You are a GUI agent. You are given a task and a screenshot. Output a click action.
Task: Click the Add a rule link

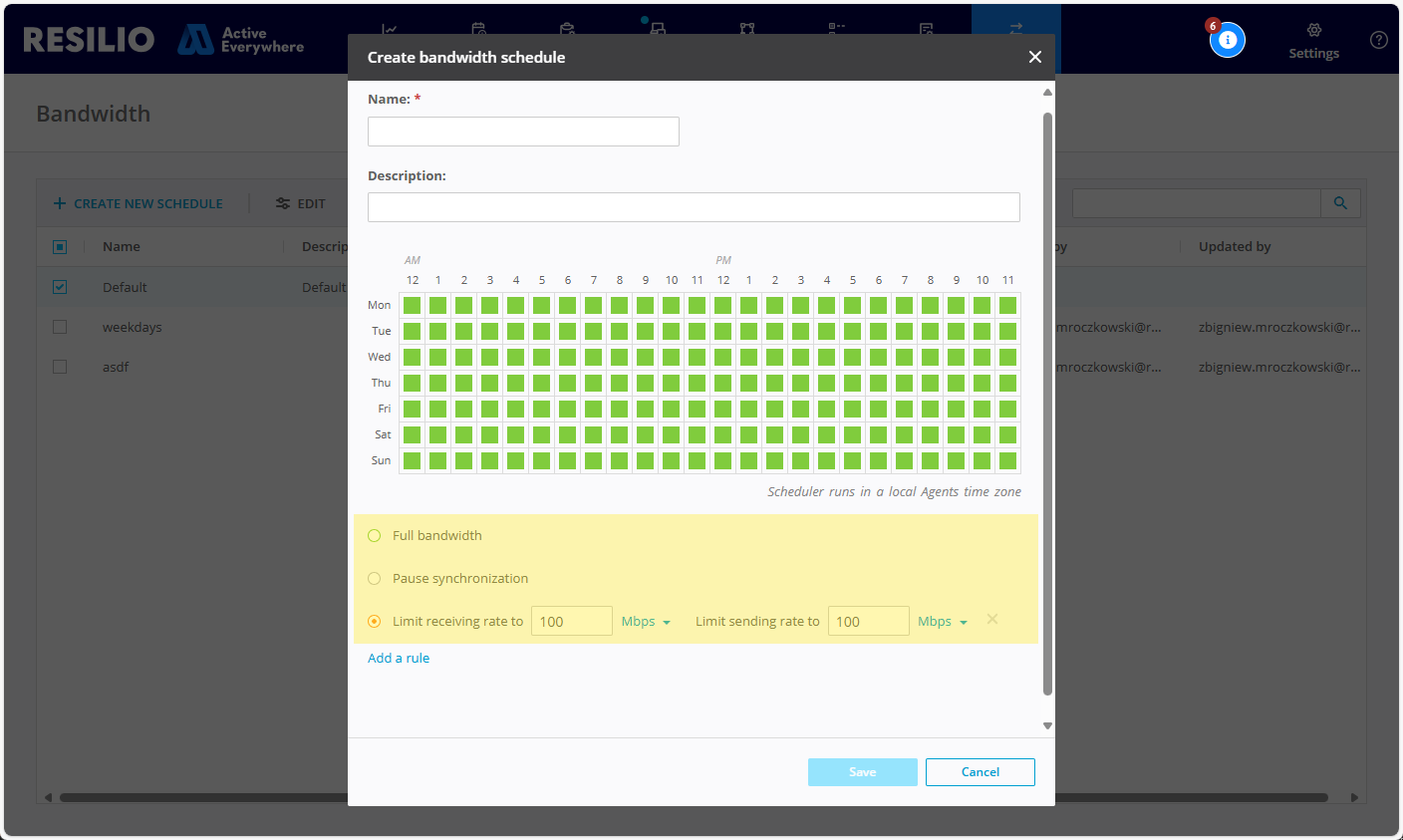pyautogui.click(x=399, y=659)
